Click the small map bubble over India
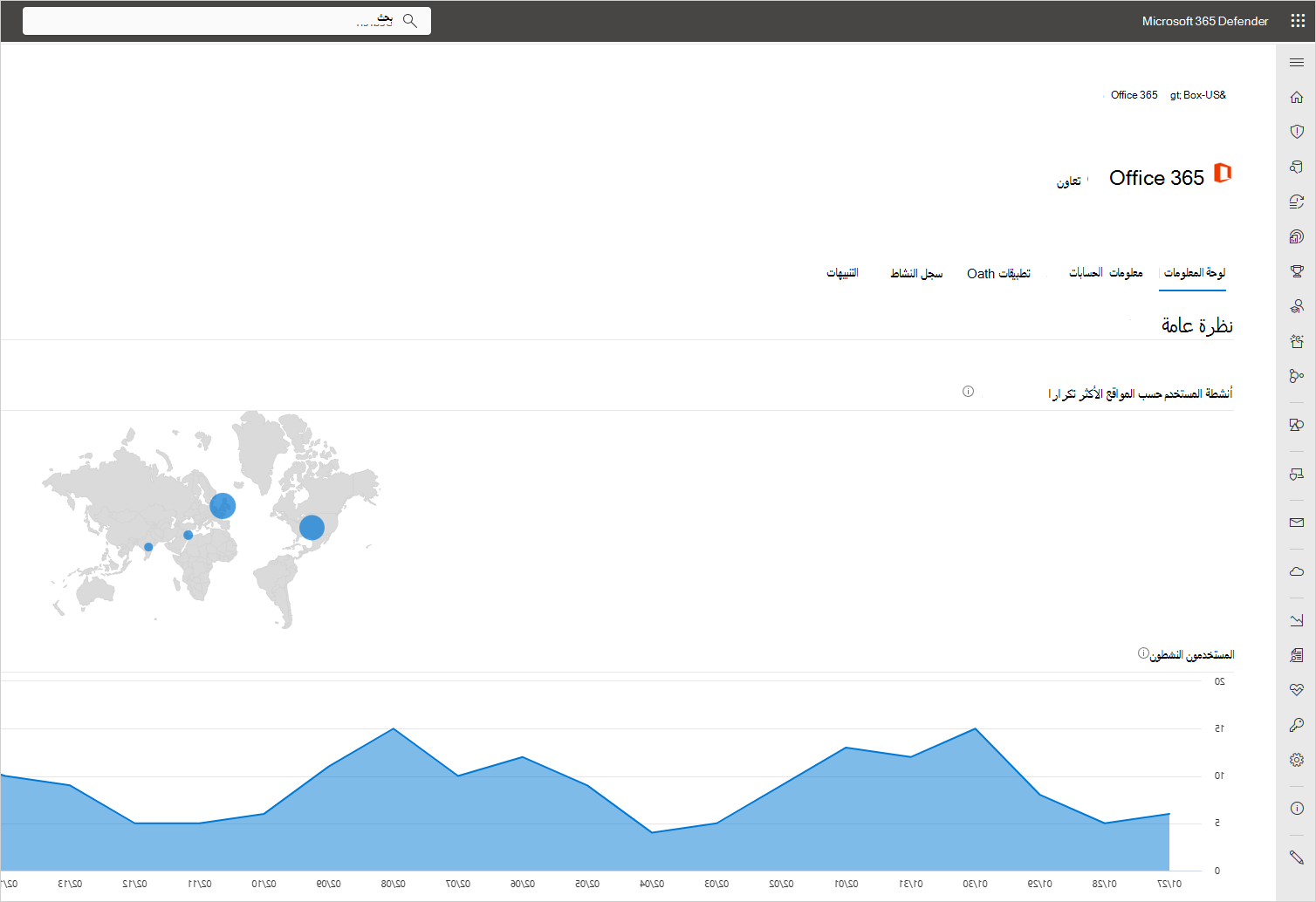The width and height of the screenshot is (1316, 902). click(148, 547)
